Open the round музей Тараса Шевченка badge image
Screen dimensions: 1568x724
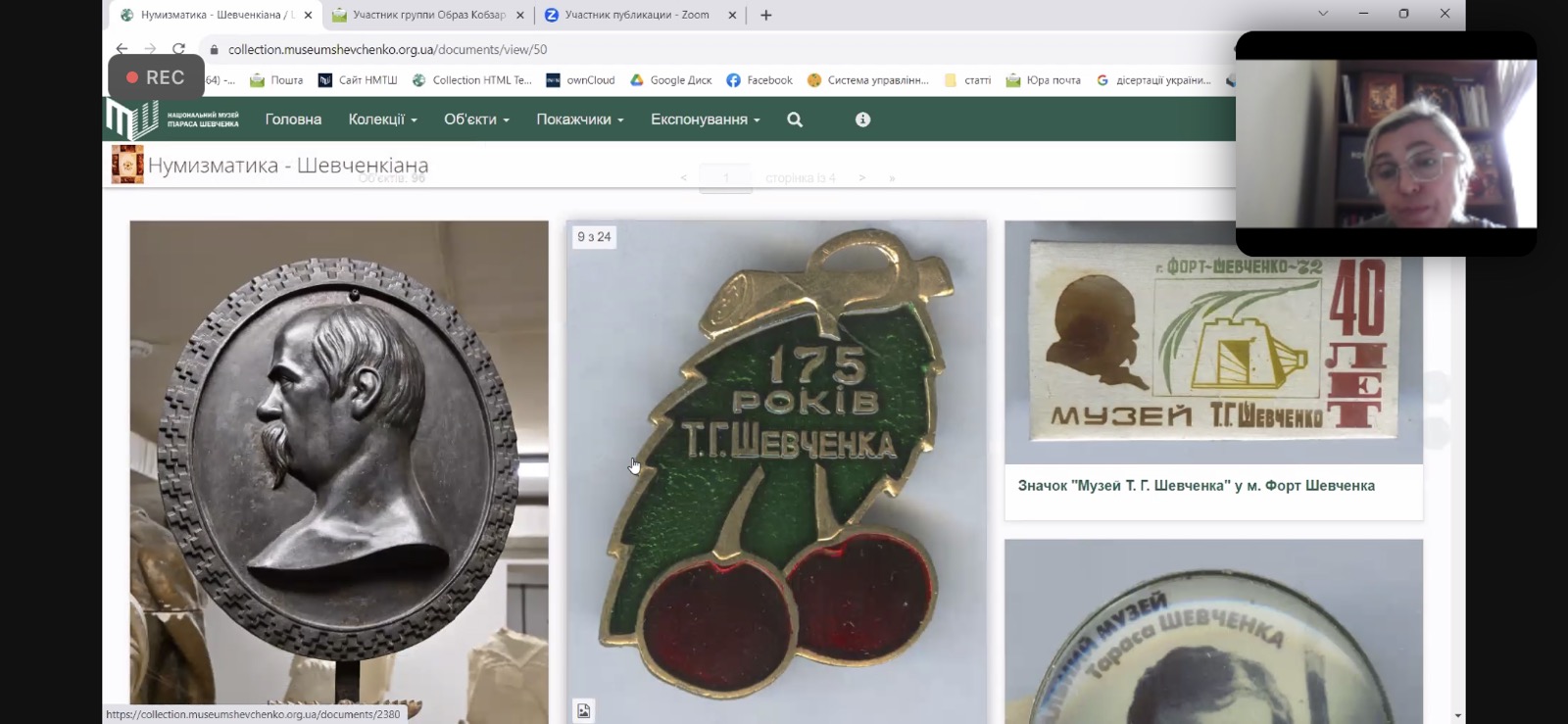click(x=1213, y=632)
